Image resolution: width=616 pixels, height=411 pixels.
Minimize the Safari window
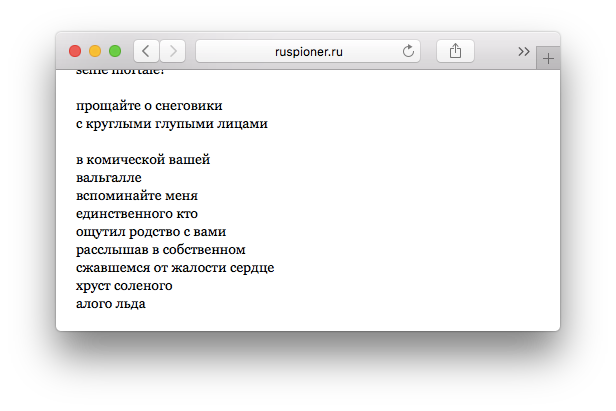[95, 51]
